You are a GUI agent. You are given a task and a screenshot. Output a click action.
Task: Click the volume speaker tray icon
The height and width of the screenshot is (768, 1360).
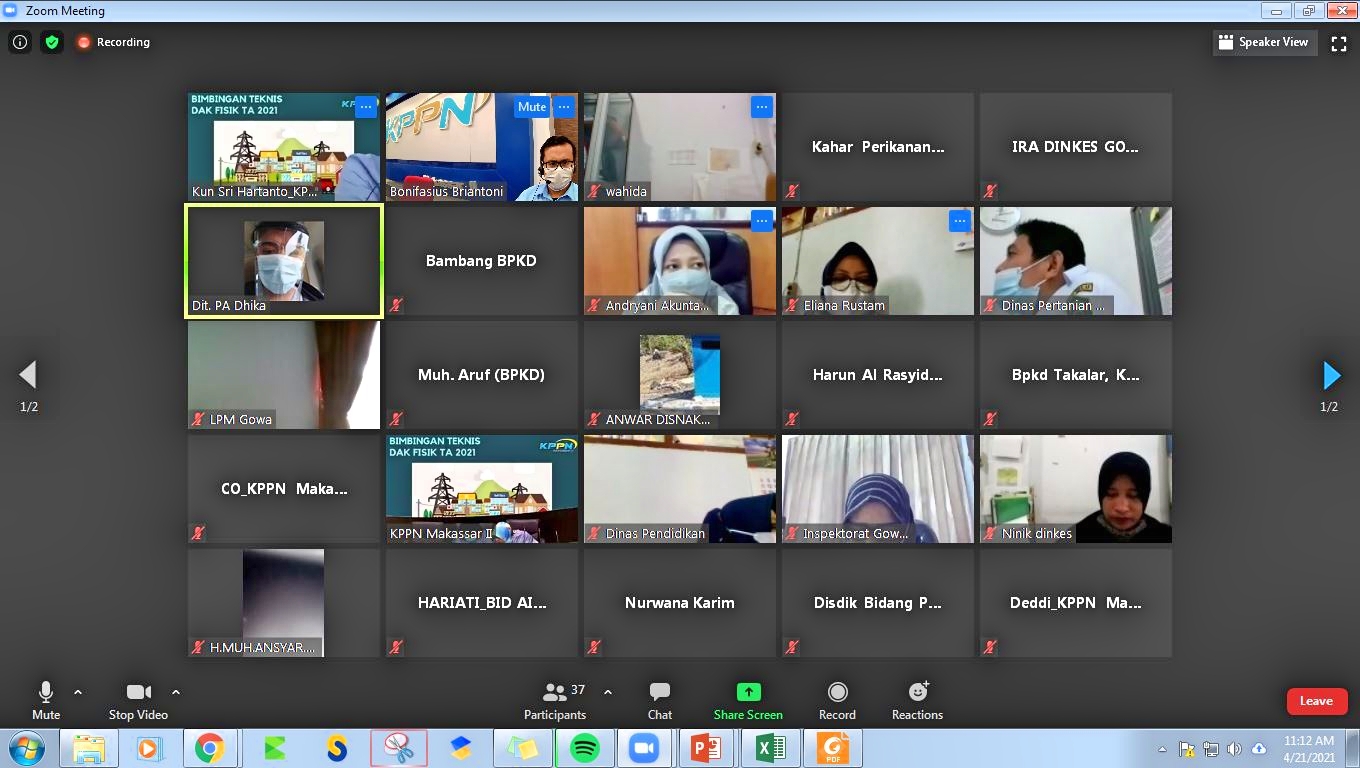[1234, 749]
